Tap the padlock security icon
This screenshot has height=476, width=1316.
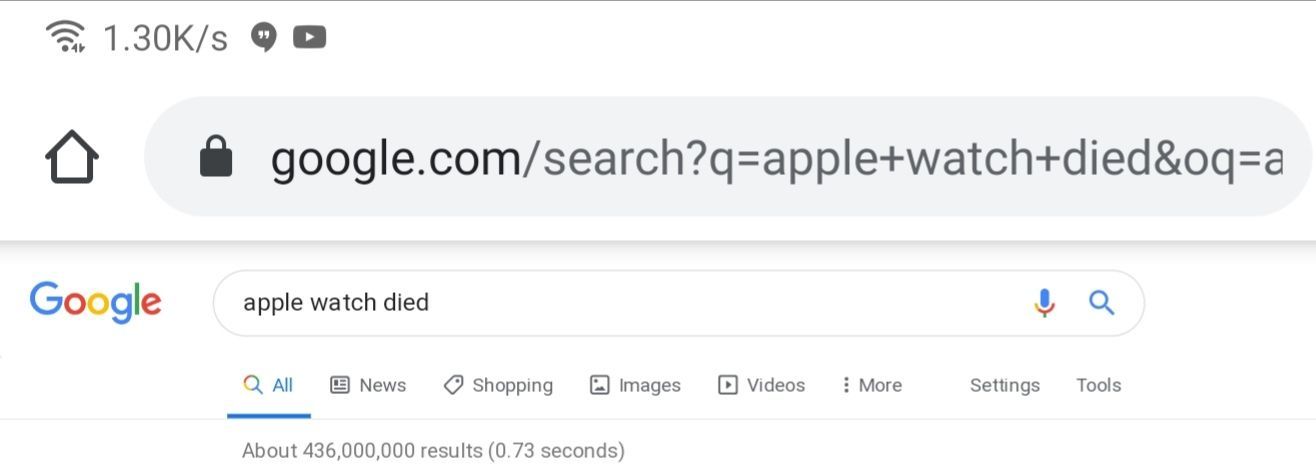216,157
